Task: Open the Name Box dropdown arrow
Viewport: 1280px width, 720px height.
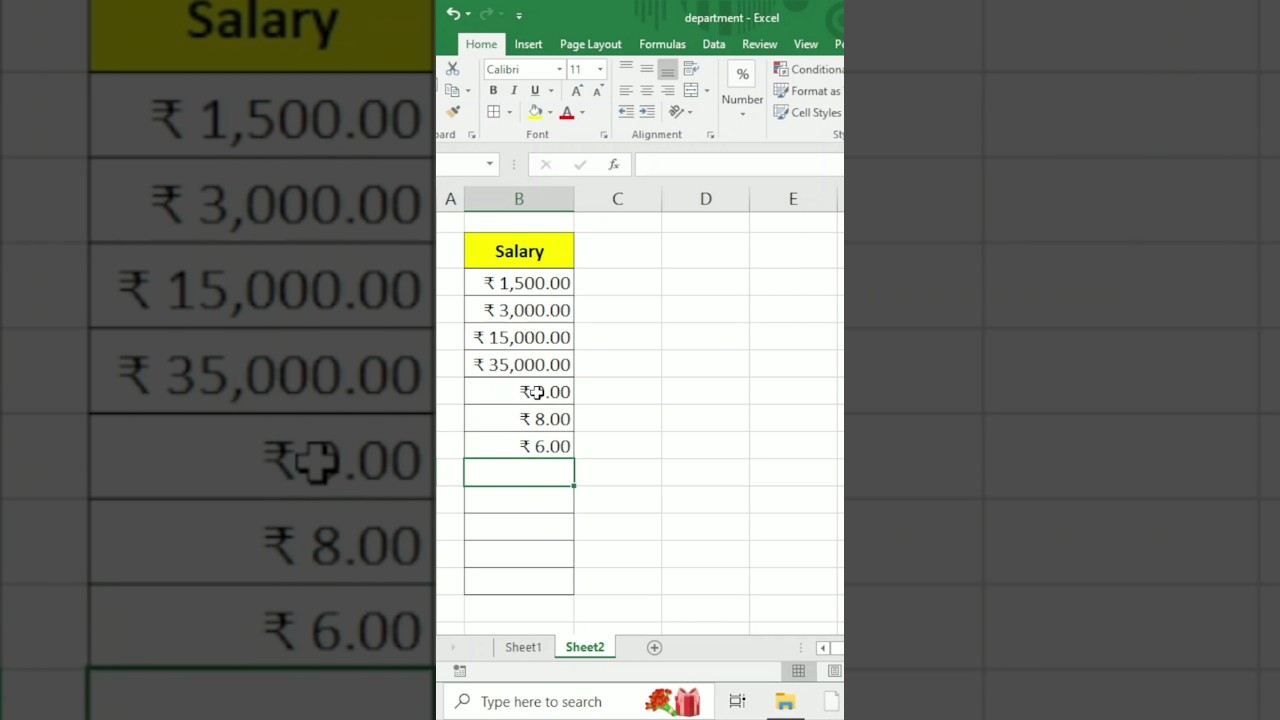Action: 490,164
